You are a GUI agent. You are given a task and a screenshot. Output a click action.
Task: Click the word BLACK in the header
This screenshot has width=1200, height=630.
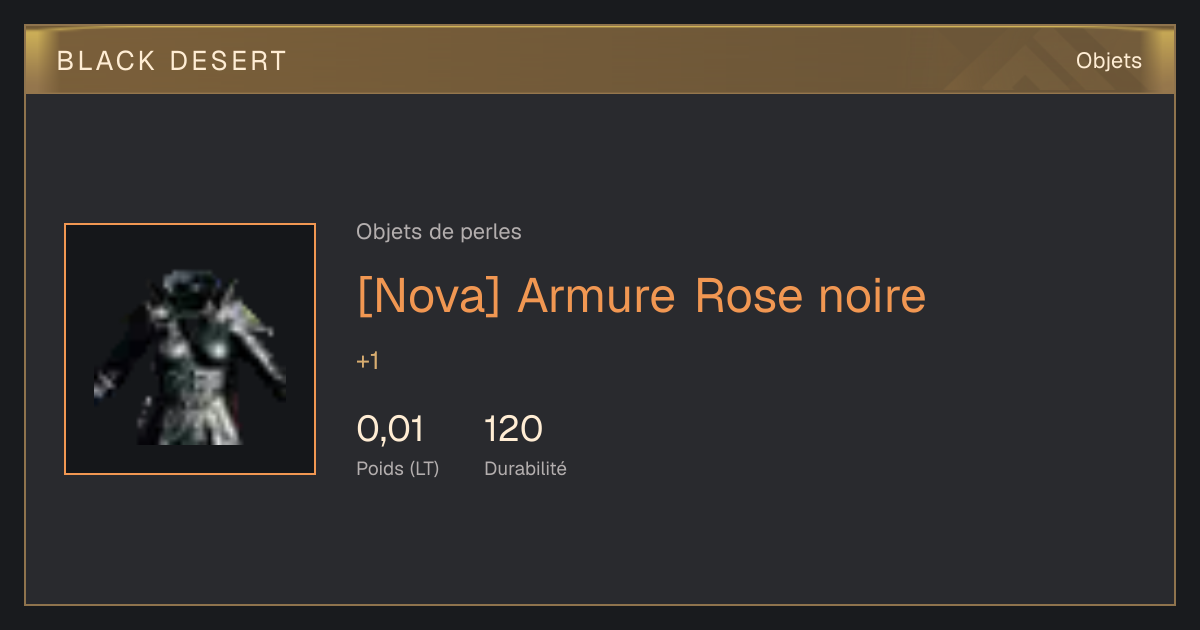pos(106,61)
